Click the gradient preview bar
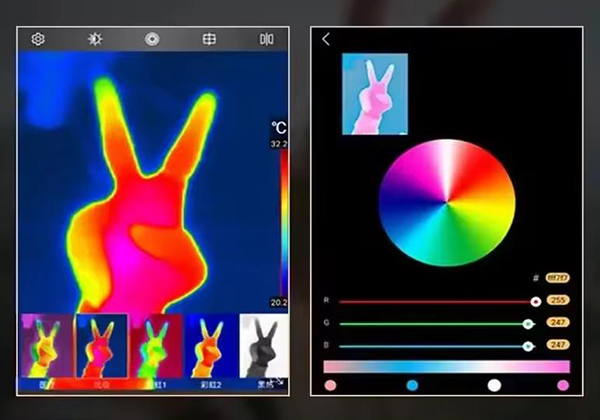600x420 pixels. click(x=447, y=366)
